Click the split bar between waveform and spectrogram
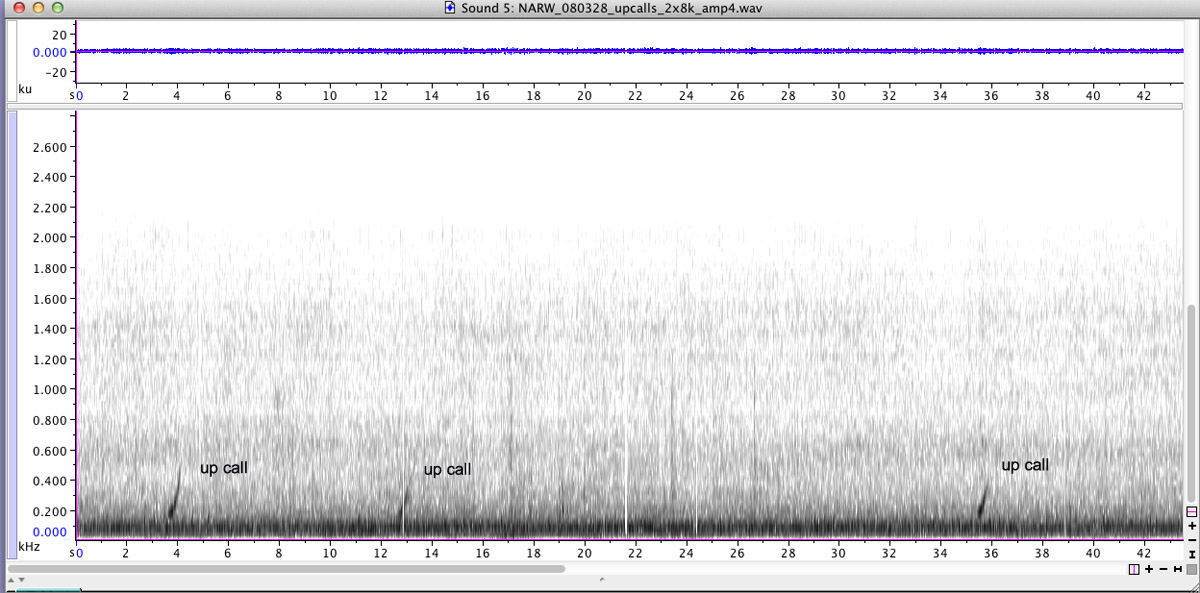This screenshot has height=593, width=1200. tap(596, 104)
